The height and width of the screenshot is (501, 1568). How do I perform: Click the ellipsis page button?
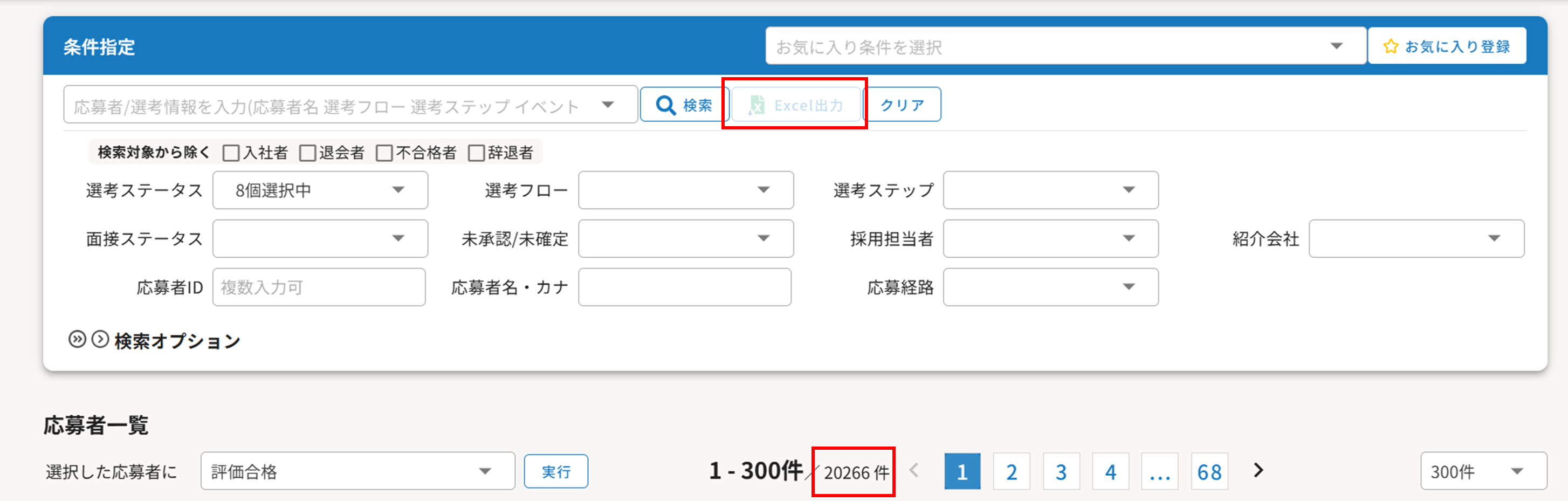[x=1160, y=471]
